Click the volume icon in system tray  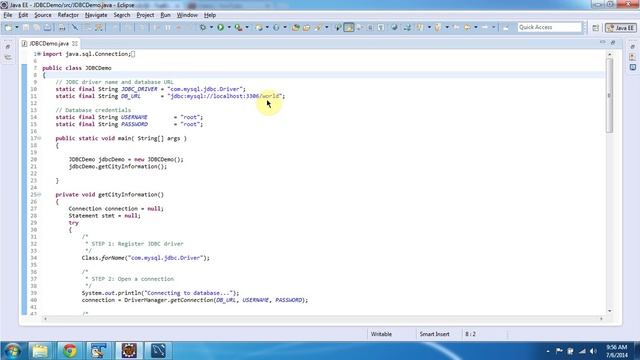[x=593, y=351]
